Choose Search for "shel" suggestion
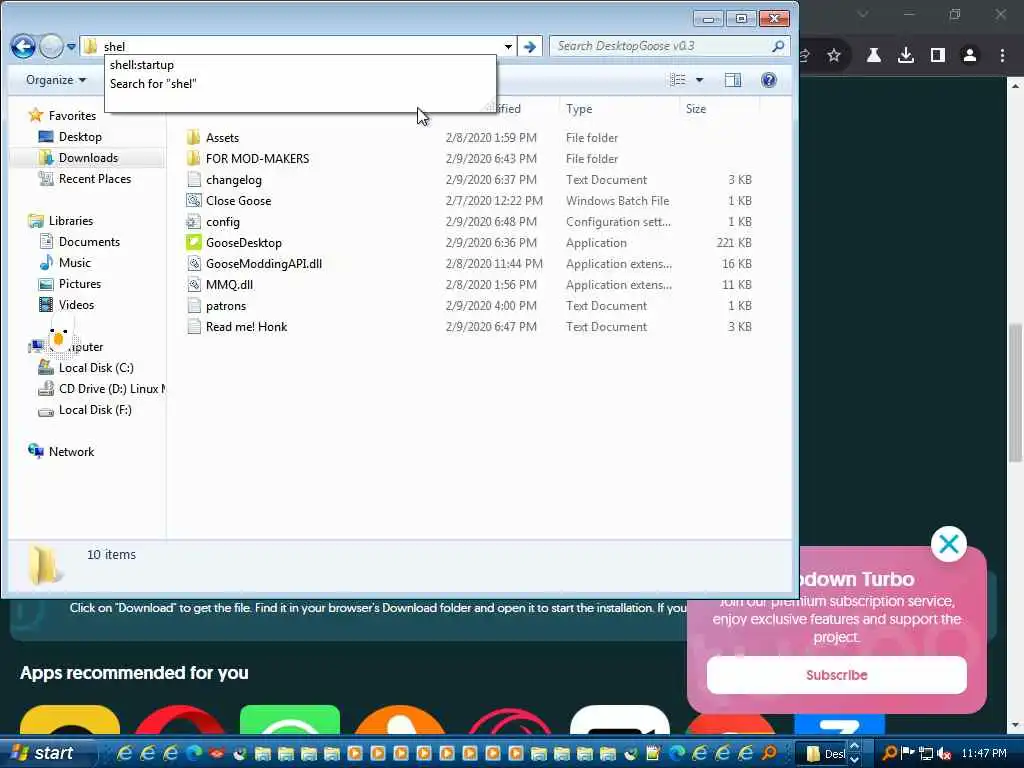 click(x=153, y=84)
